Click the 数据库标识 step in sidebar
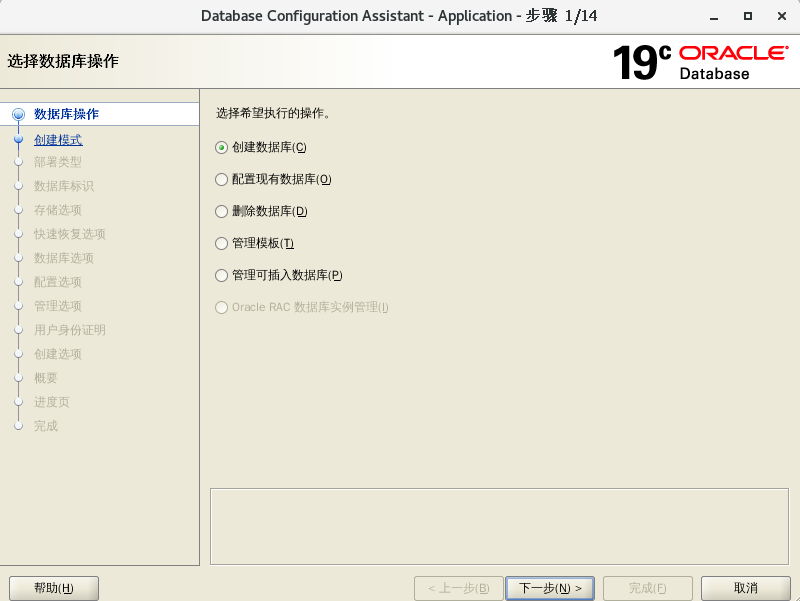This screenshot has height=601, width=800. point(64,186)
